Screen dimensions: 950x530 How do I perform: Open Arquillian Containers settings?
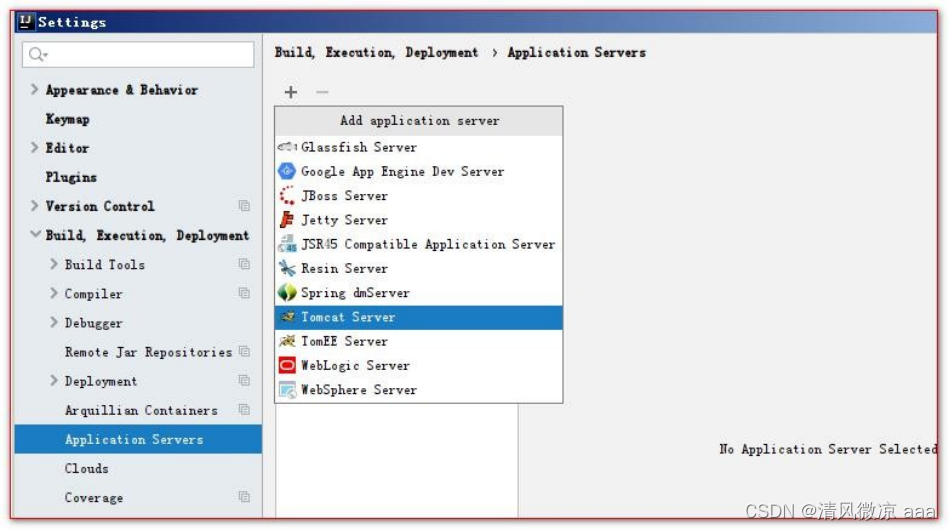coord(141,410)
